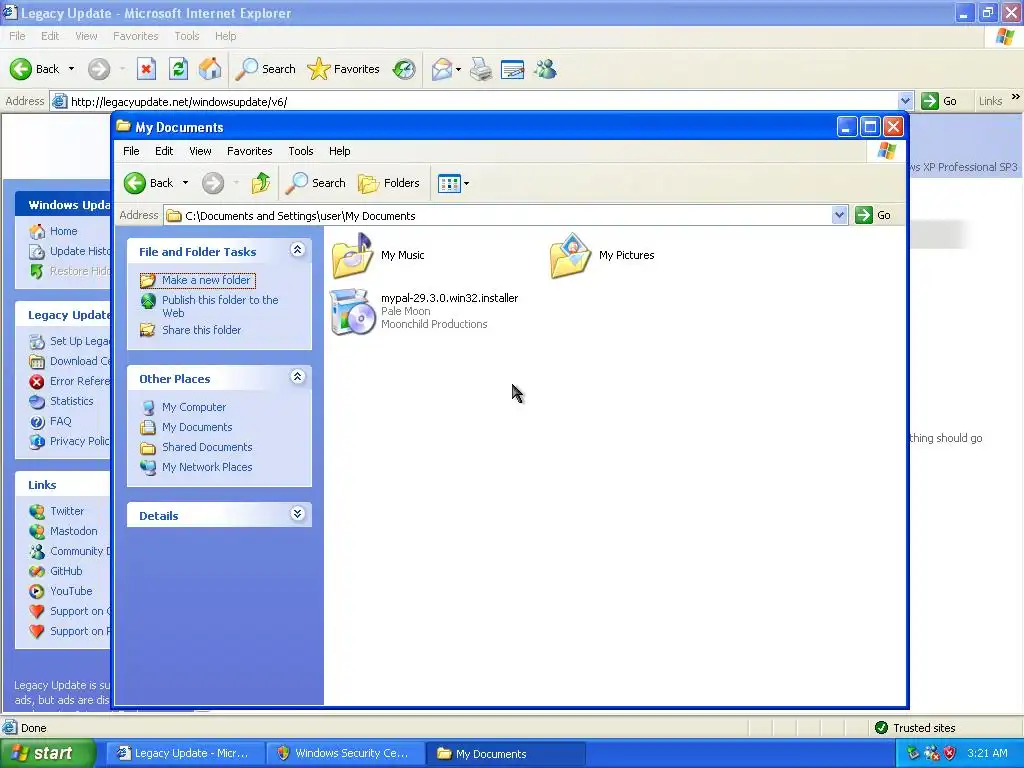Open the Mail button dropdown arrow
Image resolution: width=1024 pixels, height=768 pixels.
tap(458, 69)
